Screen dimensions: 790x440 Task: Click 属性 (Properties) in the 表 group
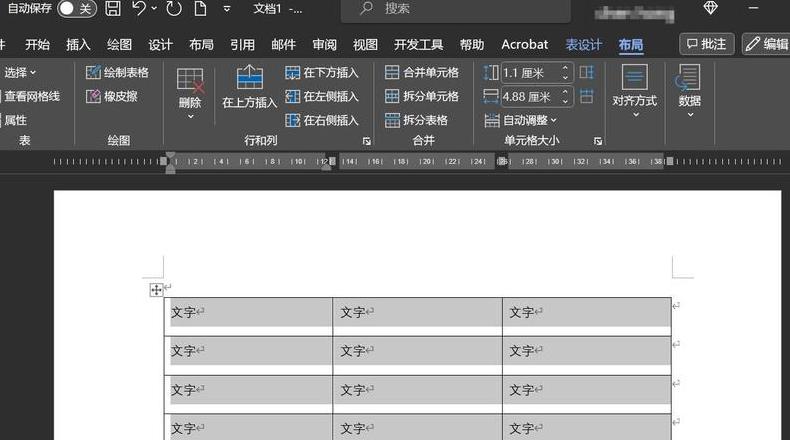point(15,120)
